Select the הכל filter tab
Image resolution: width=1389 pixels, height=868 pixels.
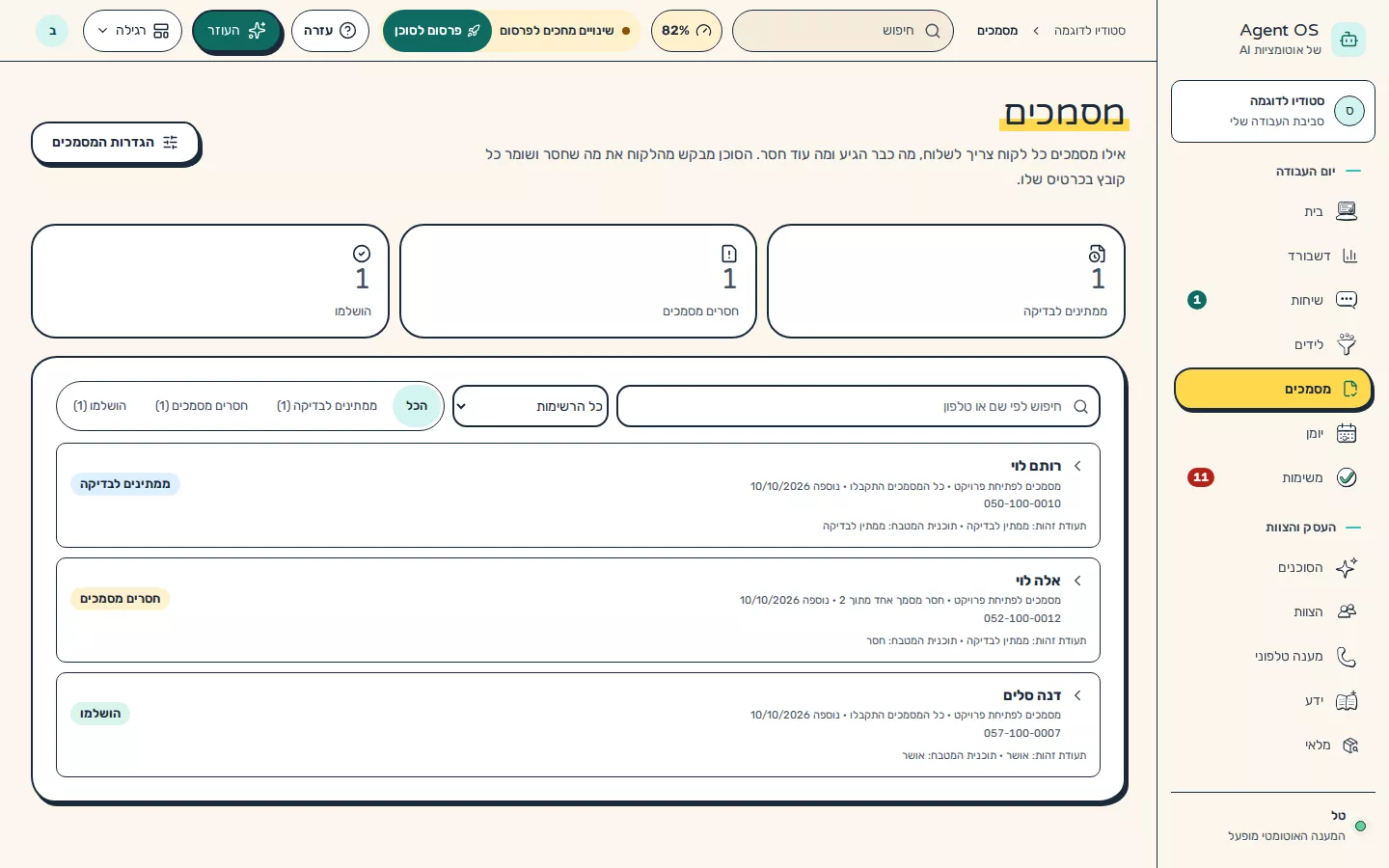[417, 406]
